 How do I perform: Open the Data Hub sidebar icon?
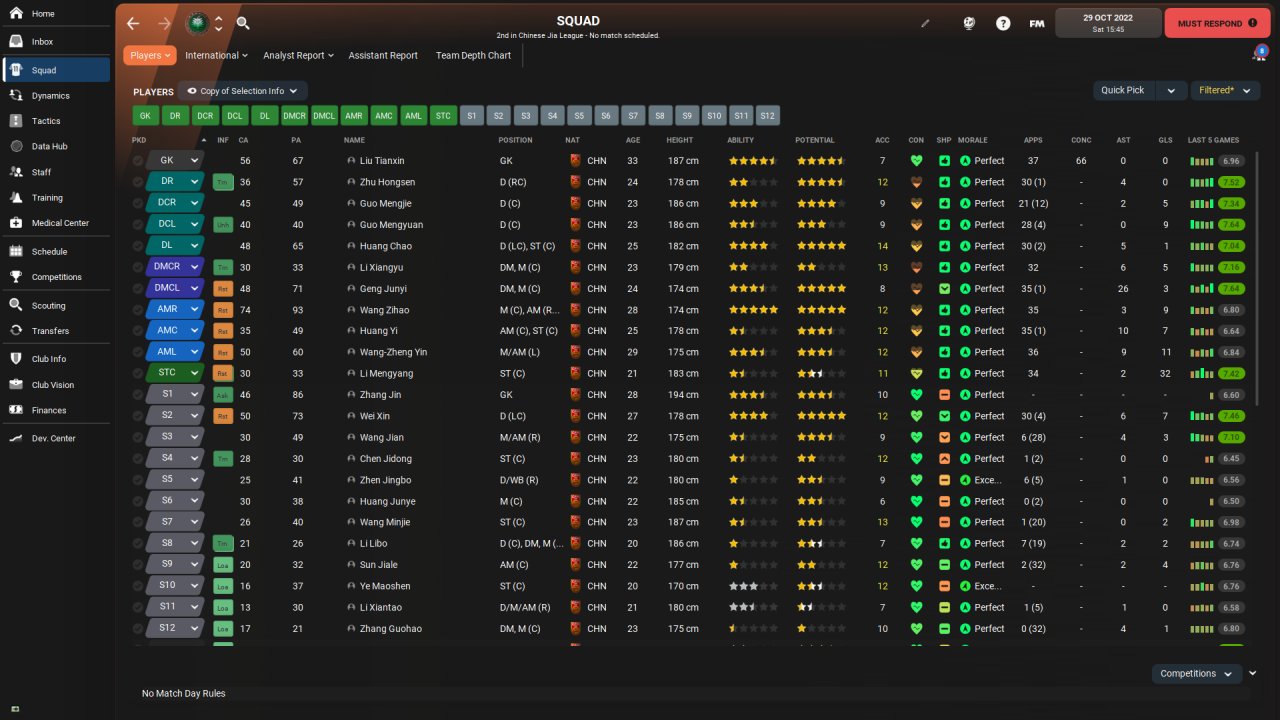(16, 146)
